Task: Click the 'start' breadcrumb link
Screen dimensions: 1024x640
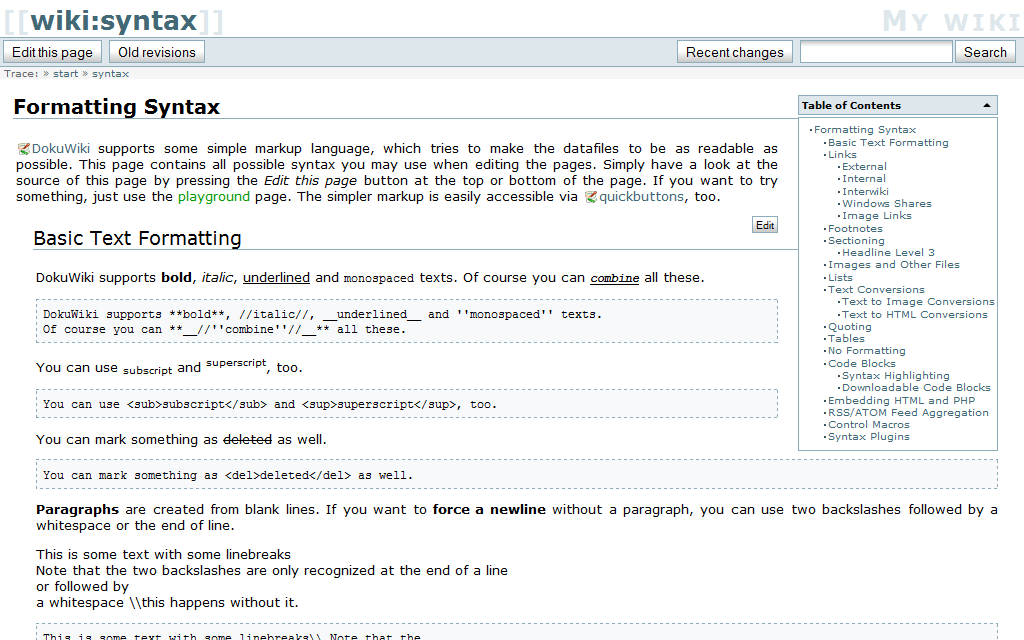Action: pyautogui.click(x=65, y=74)
